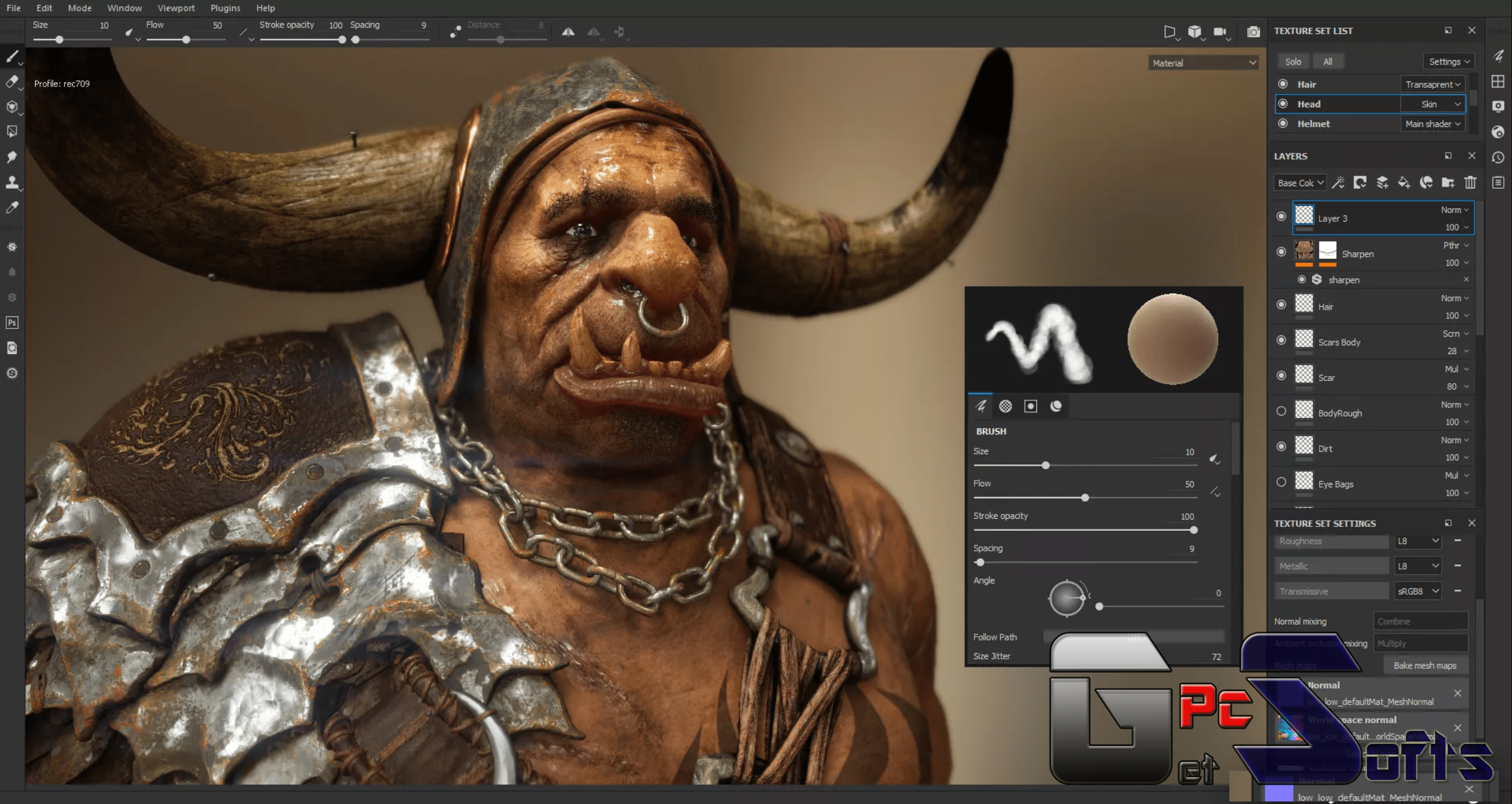Image resolution: width=1512 pixels, height=804 pixels.
Task: Select the Paint brush tool
Action: (12, 56)
